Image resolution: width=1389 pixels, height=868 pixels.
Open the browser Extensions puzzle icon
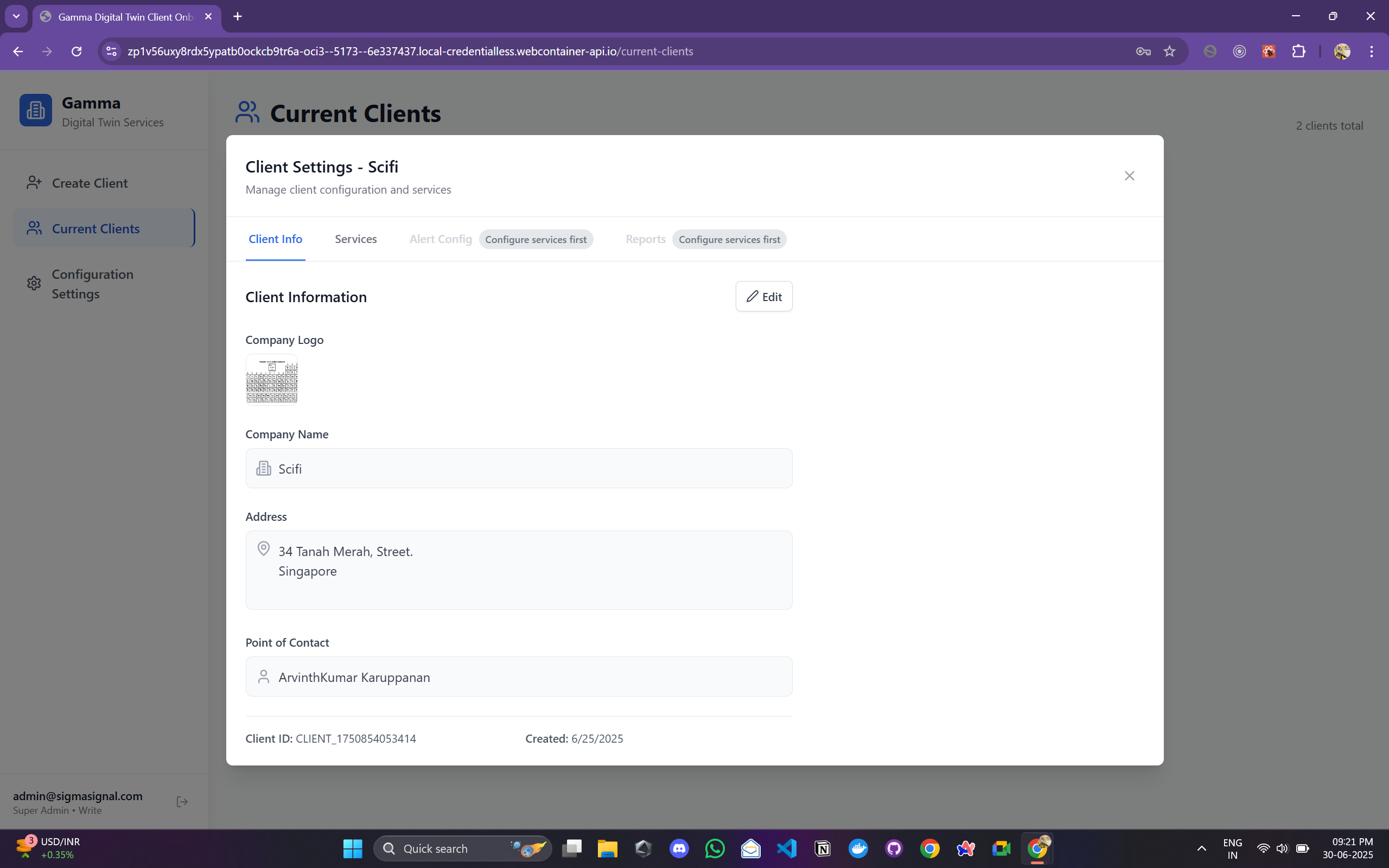[x=1298, y=51]
